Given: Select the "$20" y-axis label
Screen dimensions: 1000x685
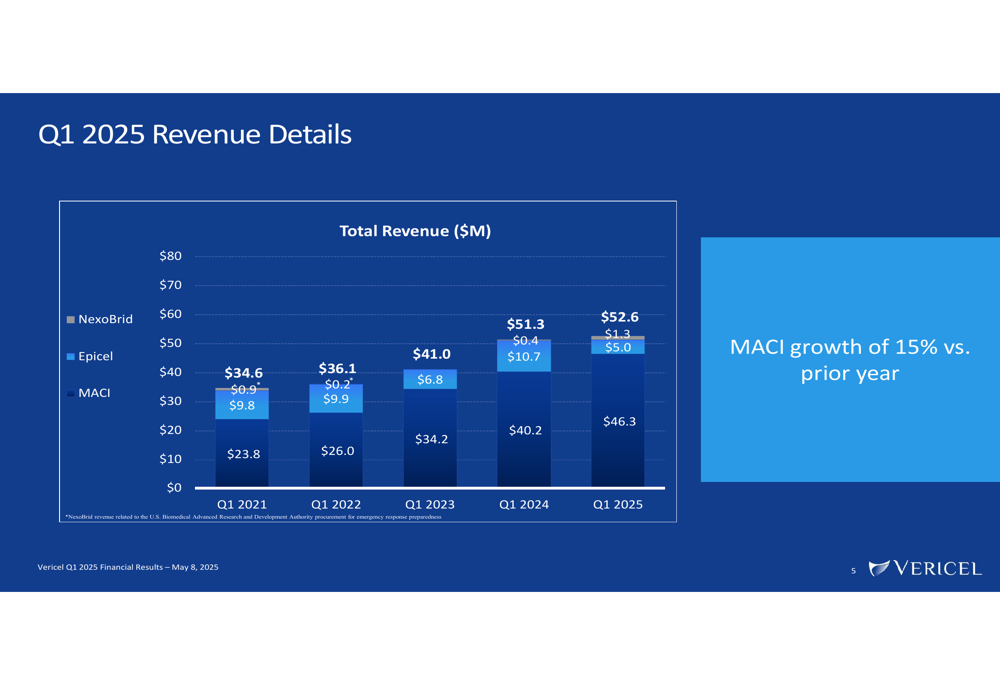Looking at the screenshot, I should point(170,430).
